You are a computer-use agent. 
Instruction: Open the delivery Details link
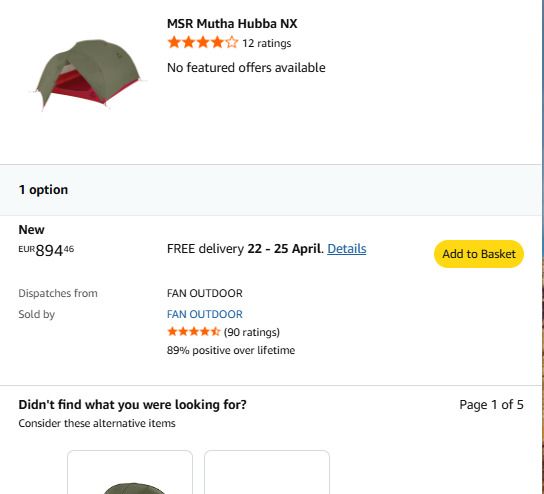(x=347, y=249)
